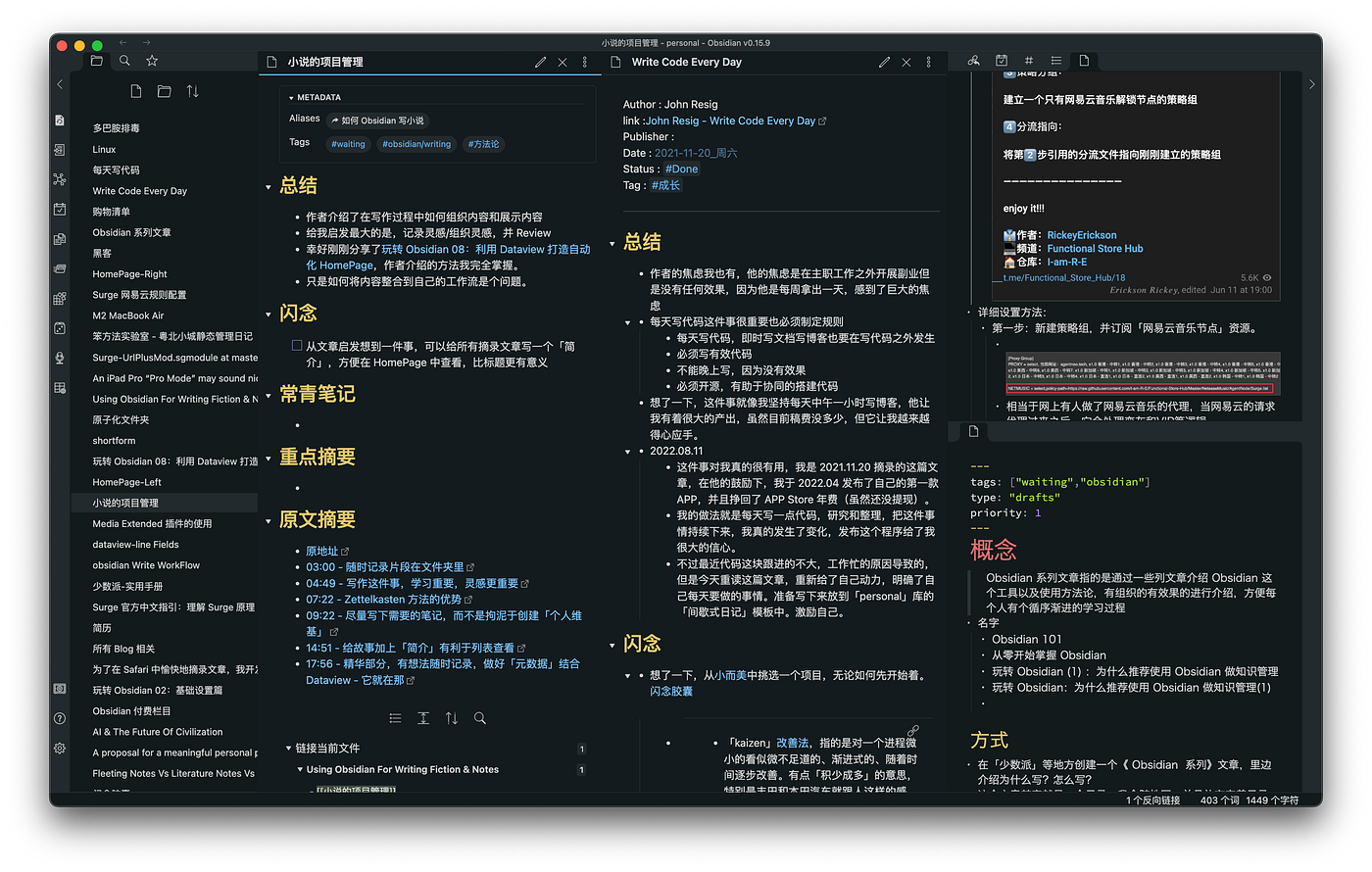Open help icon in ribbon
Viewport: 1372px width, 872px height.
click(60, 718)
